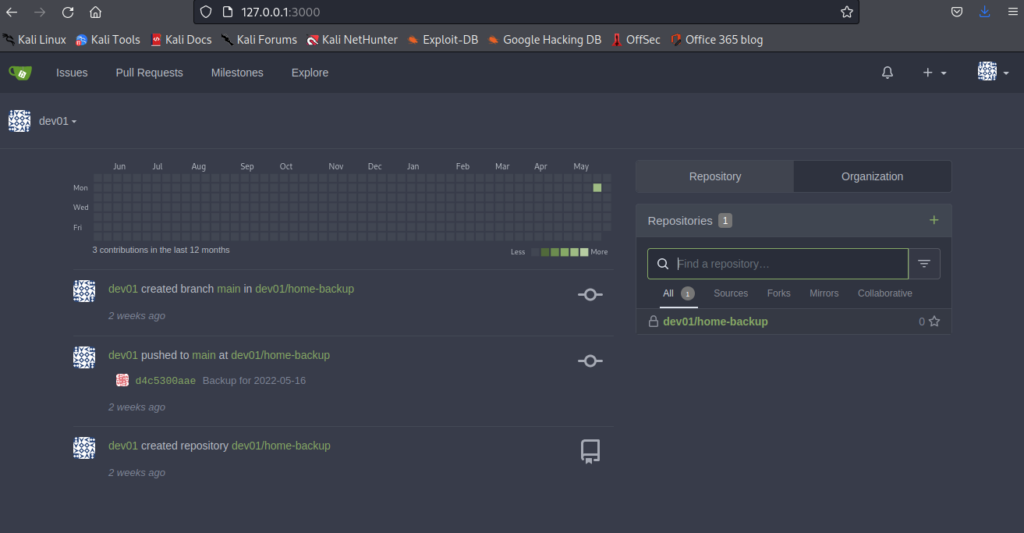Open the OffSec bookmark
Image resolution: width=1024 pixels, height=533 pixels.
[x=636, y=40]
